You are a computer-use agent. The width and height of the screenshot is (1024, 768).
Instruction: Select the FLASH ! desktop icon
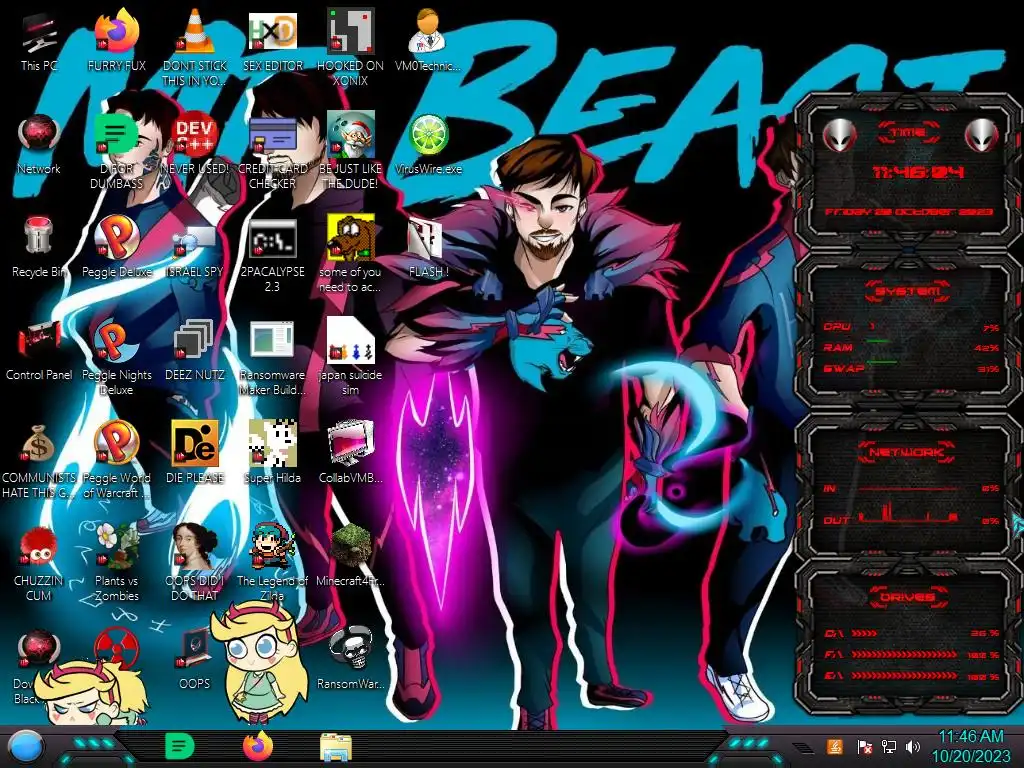point(428,248)
